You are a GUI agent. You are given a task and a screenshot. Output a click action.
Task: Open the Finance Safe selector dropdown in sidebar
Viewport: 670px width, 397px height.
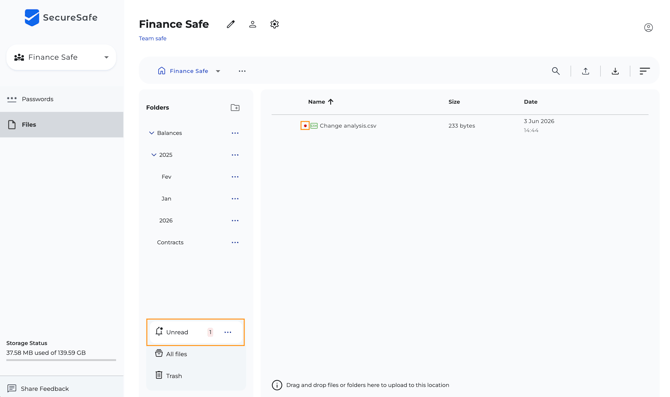61,57
